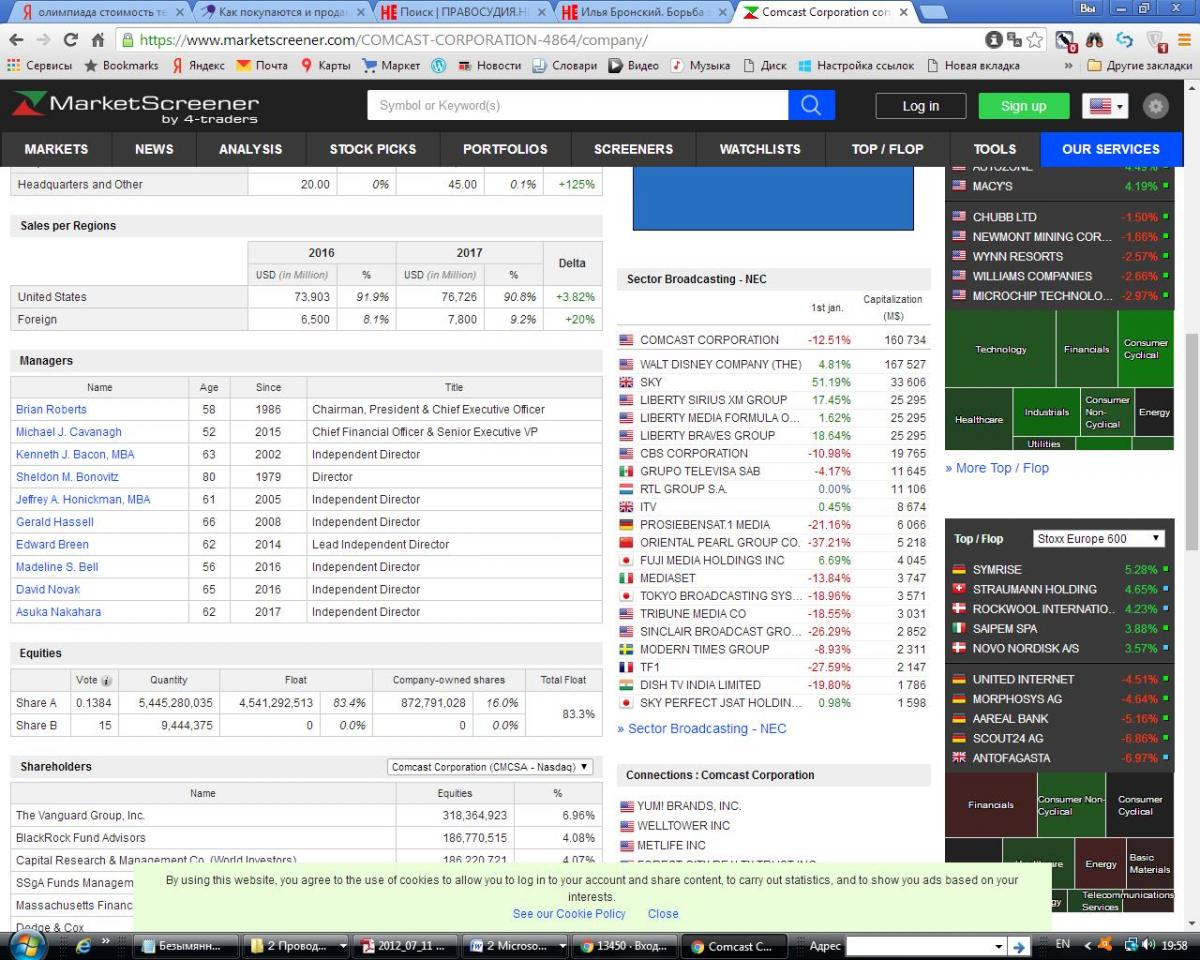Open the See our Cookie Policy link

tap(569, 914)
